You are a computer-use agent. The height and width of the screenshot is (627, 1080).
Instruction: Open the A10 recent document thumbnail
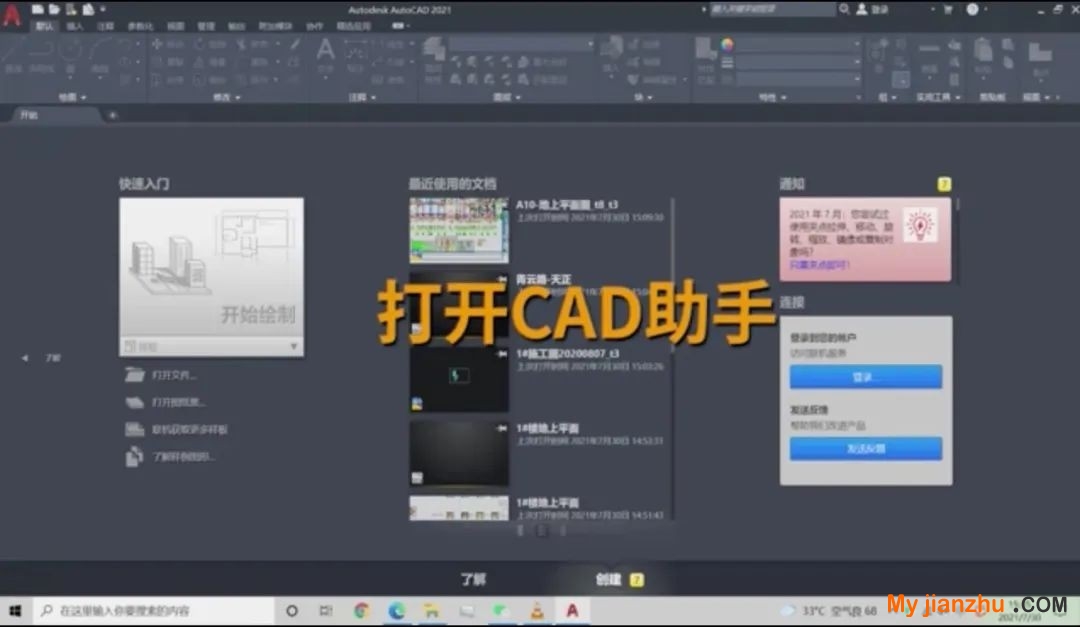click(x=459, y=230)
